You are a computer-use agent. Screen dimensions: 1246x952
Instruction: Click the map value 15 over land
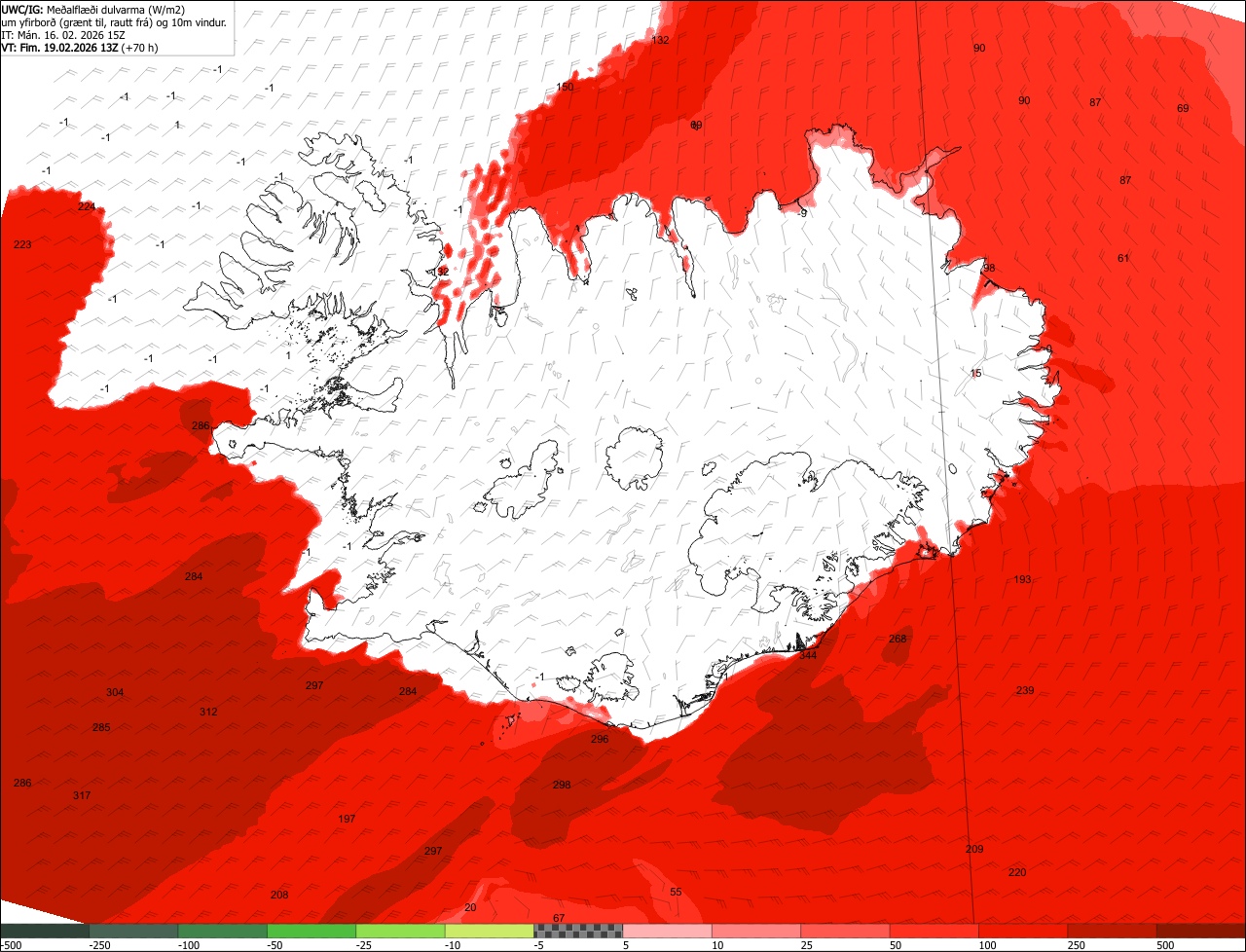(x=976, y=373)
